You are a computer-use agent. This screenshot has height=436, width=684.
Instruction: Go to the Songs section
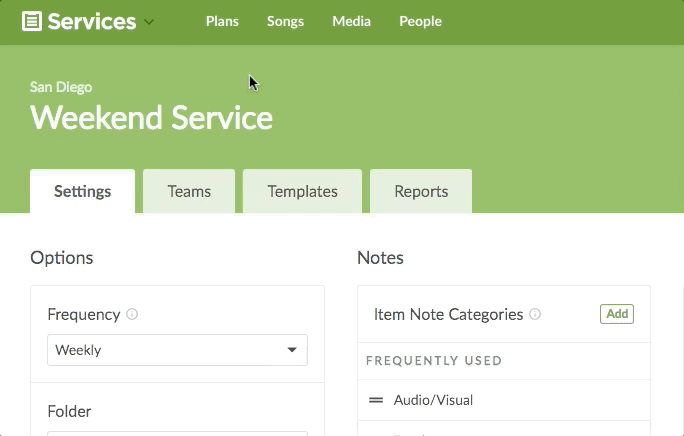coord(285,21)
